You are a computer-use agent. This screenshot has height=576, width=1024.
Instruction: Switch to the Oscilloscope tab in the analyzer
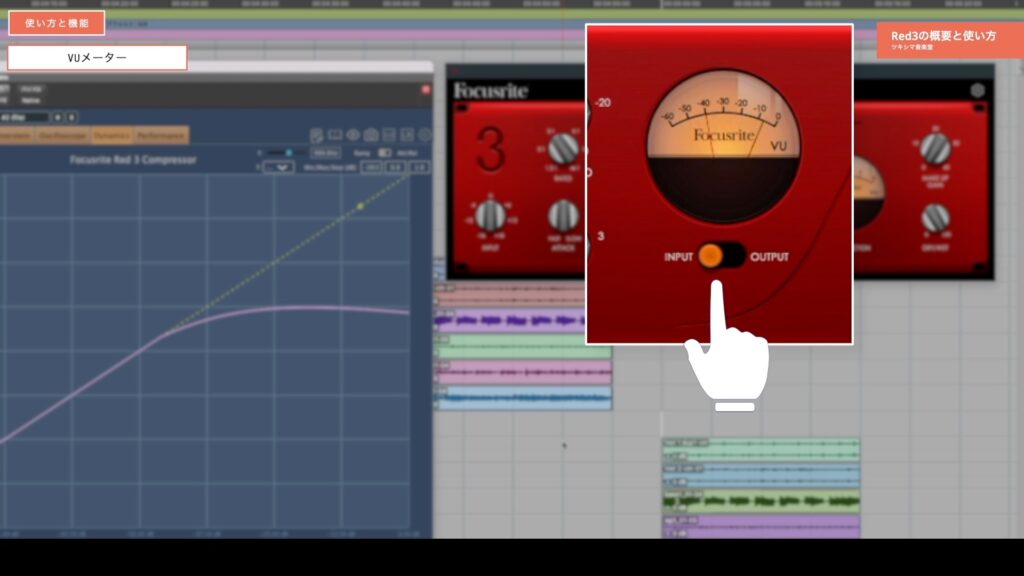point(62,135)
